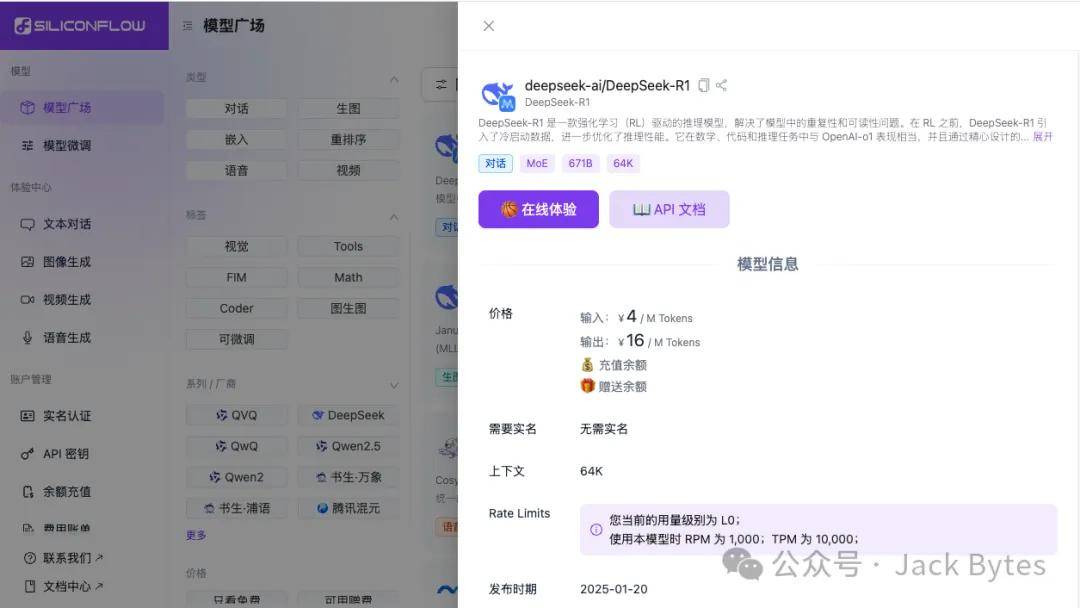This screenshot has height=608, width=1080.
Task: Filter models by 重排序 type
Action: 349,140
